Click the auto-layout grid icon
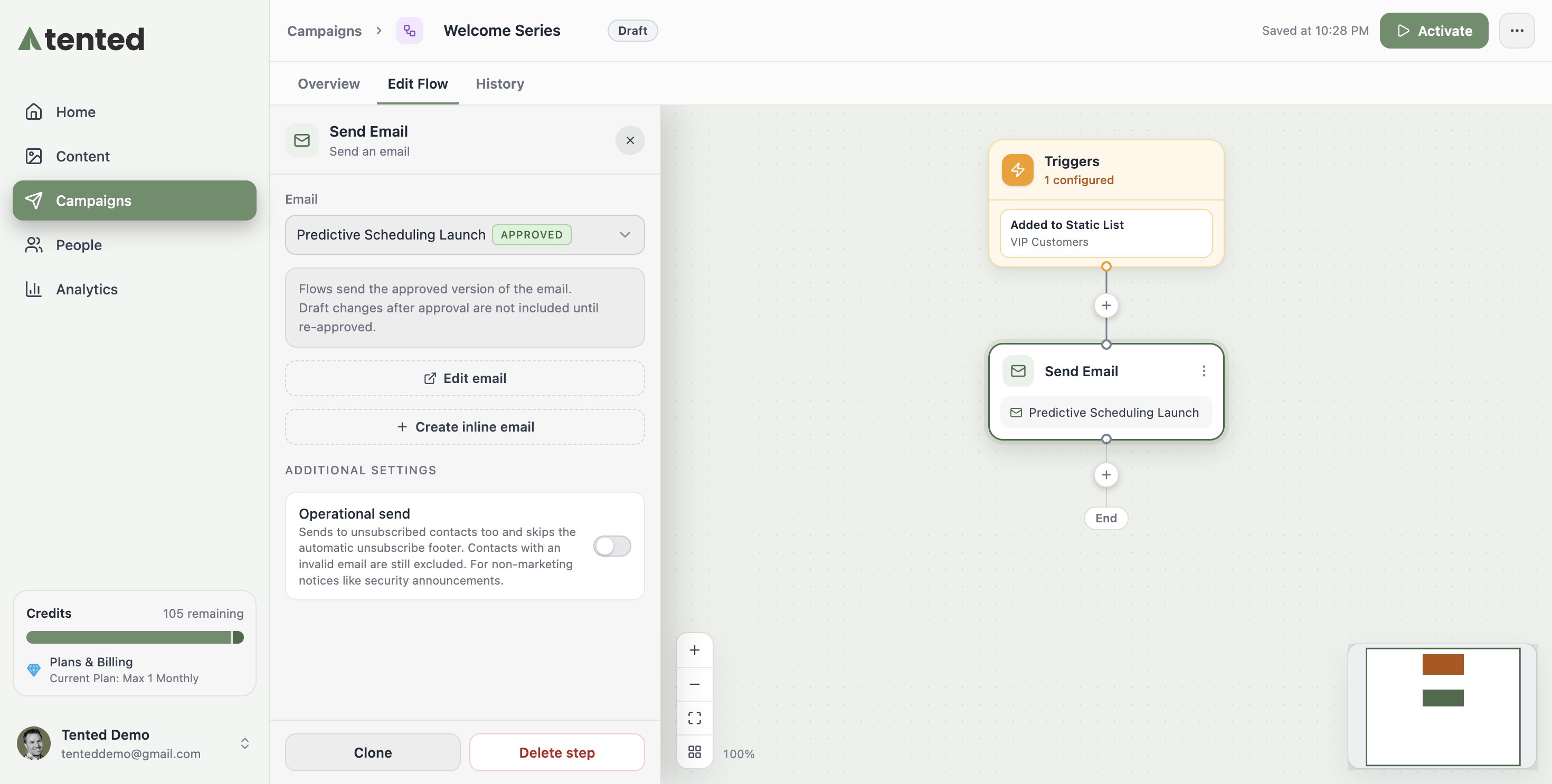The width and height of the screenshot is (1552, 784). (x=694, y=751)
